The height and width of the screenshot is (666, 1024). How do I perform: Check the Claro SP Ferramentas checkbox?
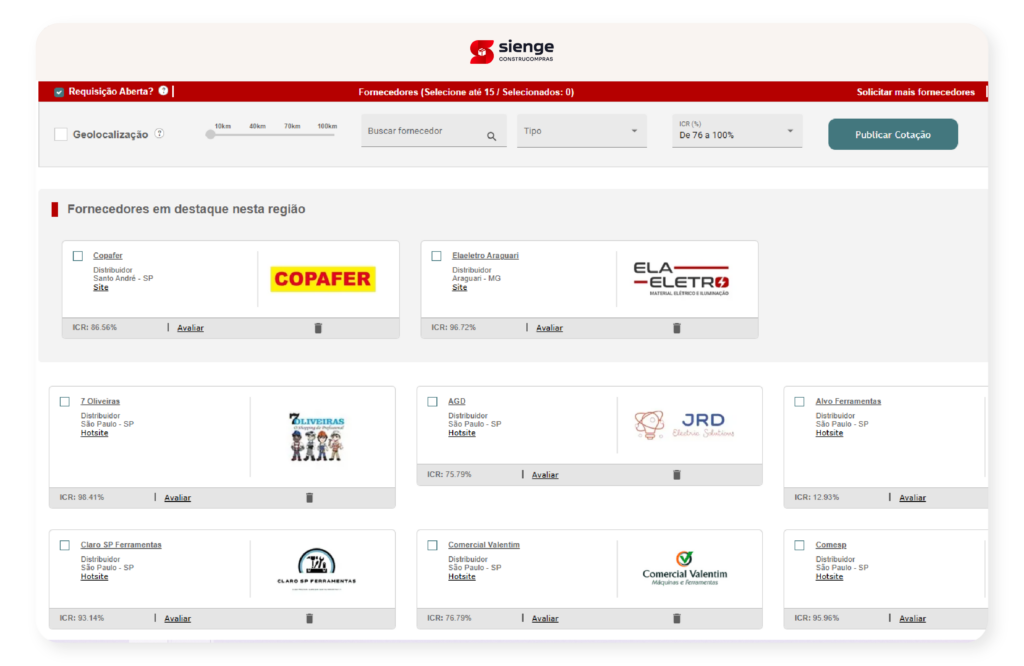click(x=65, y=545)
